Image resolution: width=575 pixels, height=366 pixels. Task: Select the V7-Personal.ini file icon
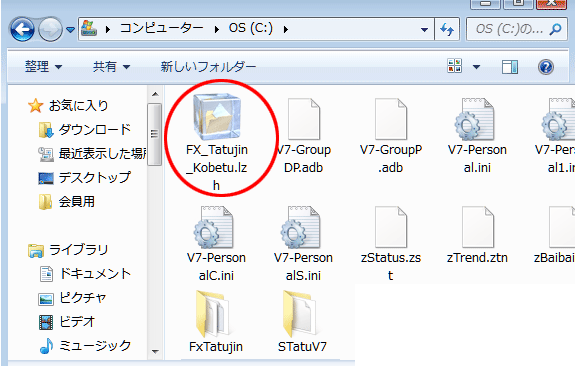(x=475, y=119)
